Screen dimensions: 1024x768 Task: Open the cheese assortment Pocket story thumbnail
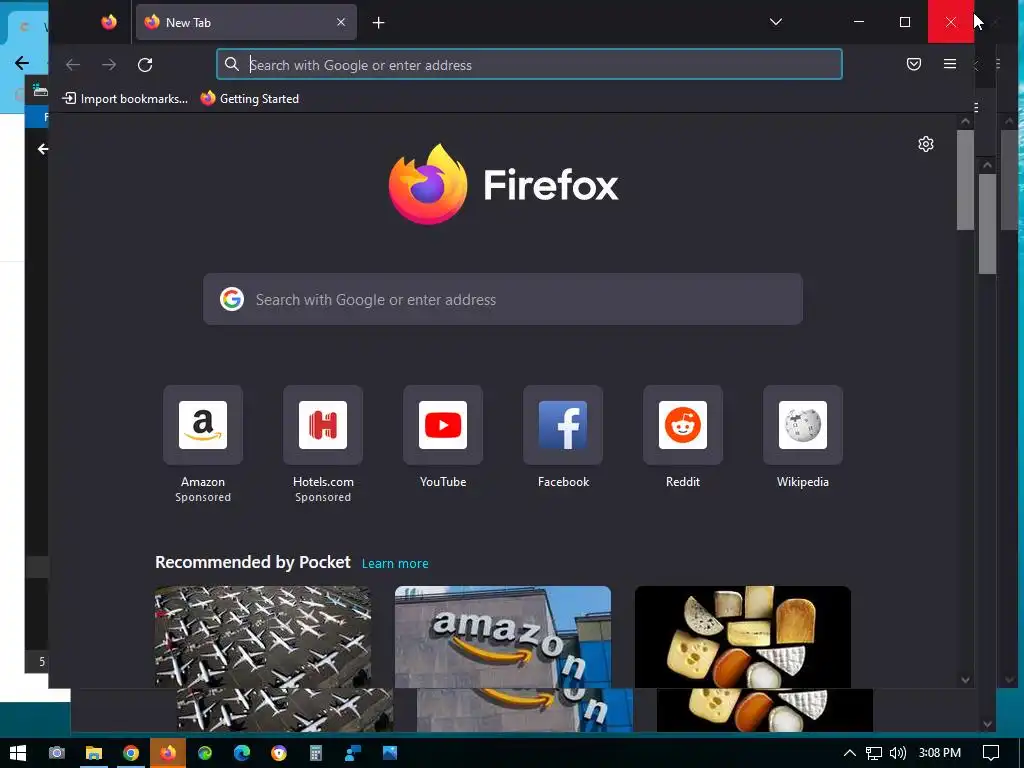[743, 637]
